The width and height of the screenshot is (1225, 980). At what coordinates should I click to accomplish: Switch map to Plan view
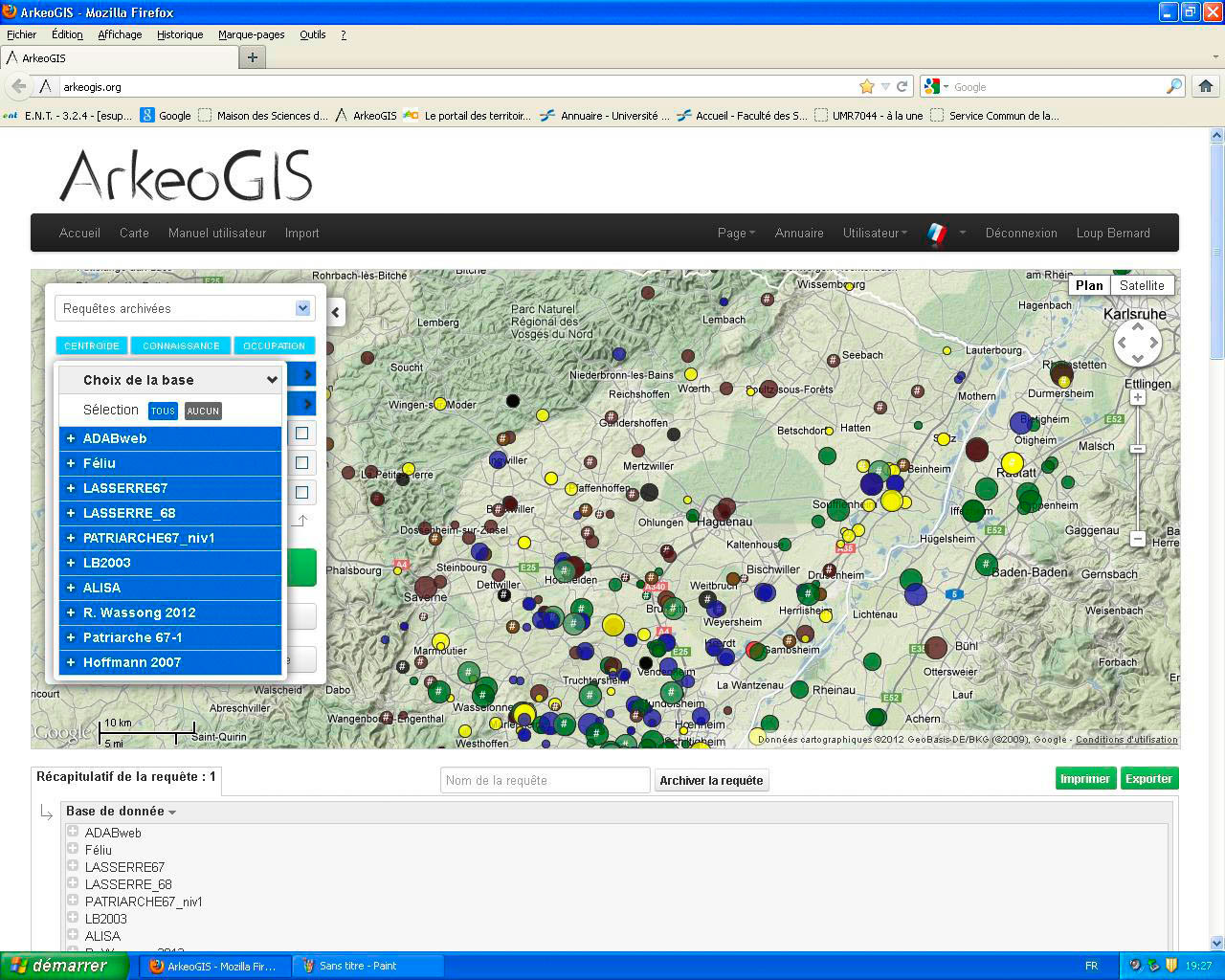pos(1089,285)
